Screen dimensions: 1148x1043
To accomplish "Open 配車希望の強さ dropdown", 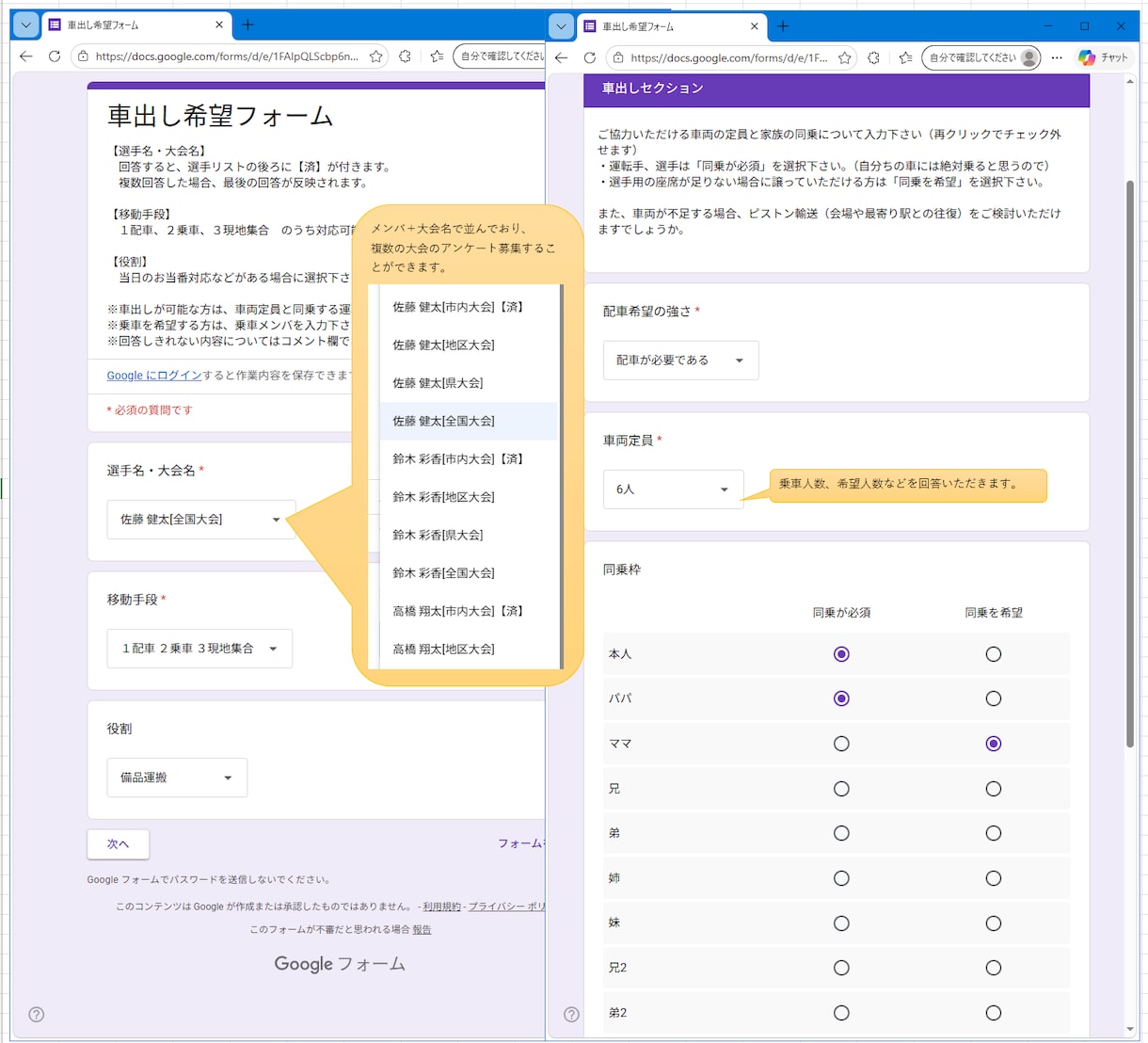I will (680, 361).
